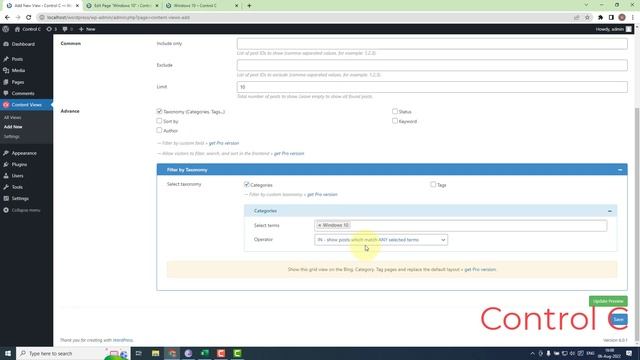Screen dimensions: 640x360
Task: Open the Windows Start menu
Action: point(8,353)
